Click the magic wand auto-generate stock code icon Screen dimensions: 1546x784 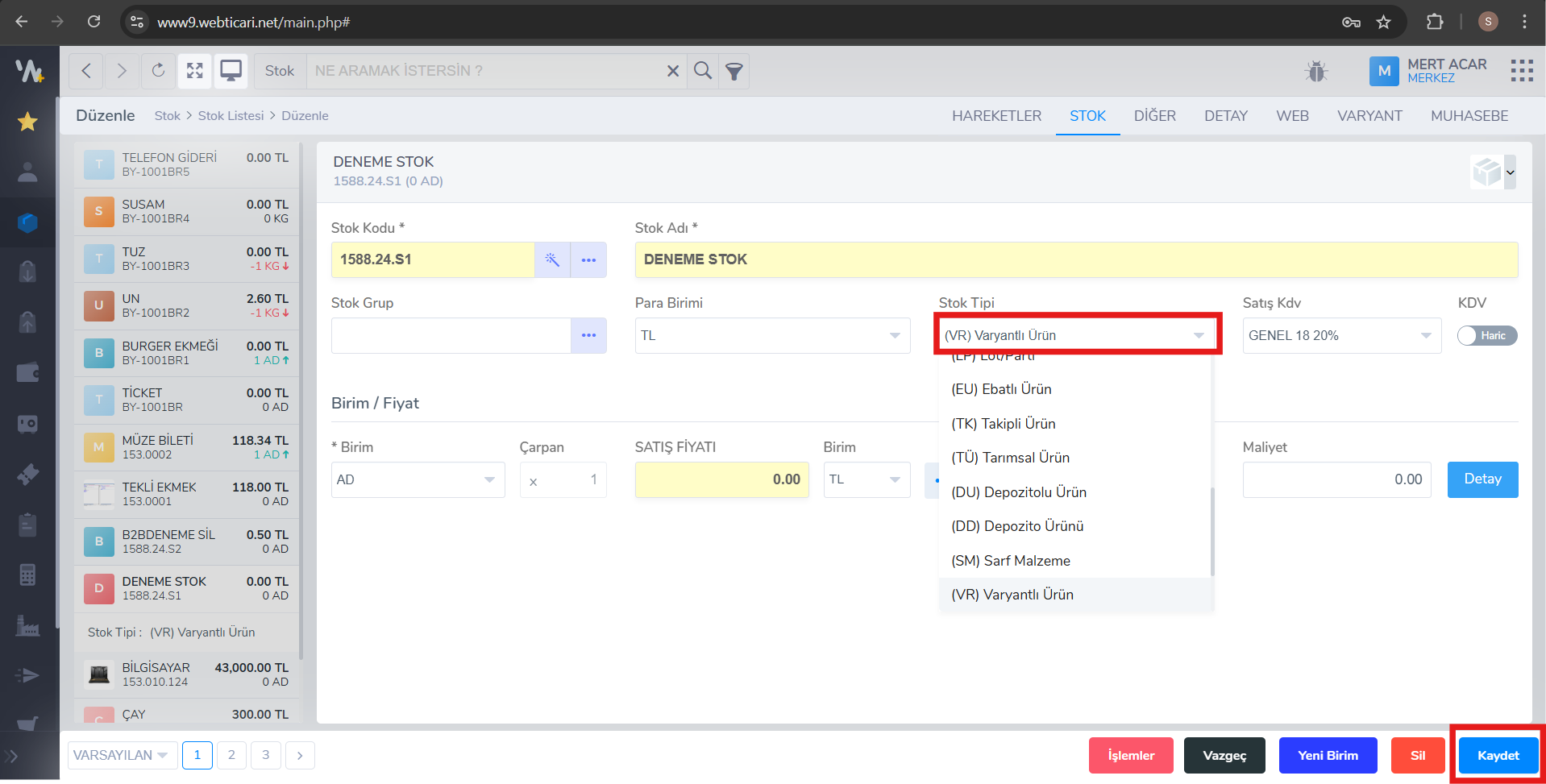(552, 259)
